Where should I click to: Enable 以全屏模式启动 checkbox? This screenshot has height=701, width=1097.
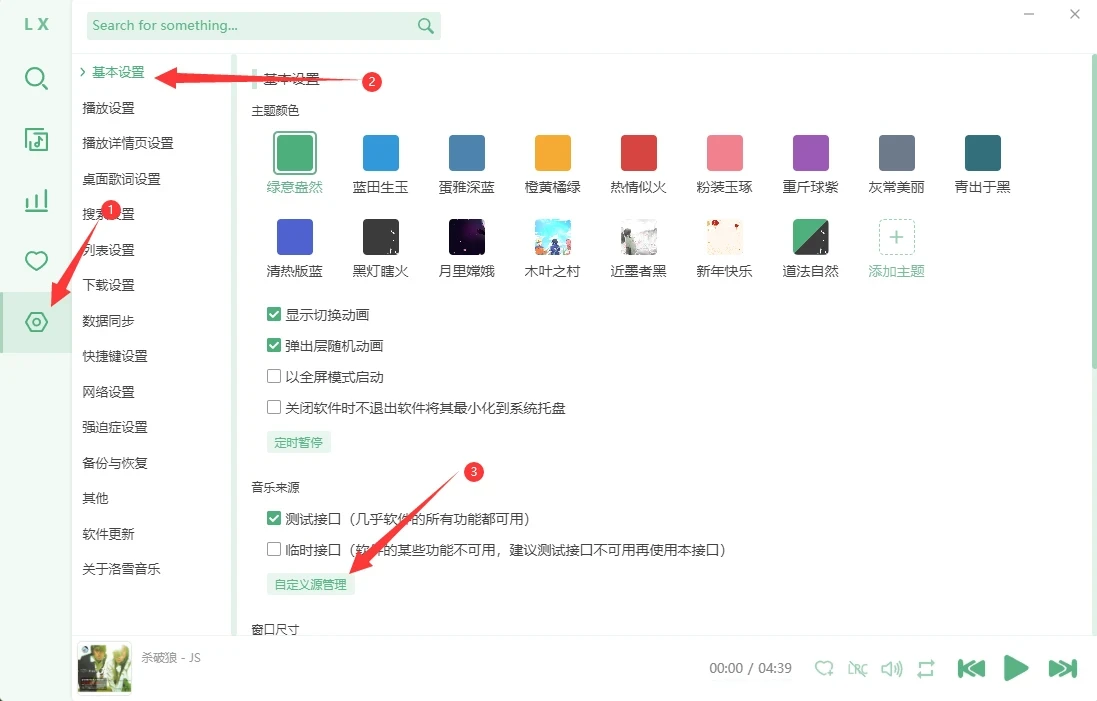(x=274, y=377)
